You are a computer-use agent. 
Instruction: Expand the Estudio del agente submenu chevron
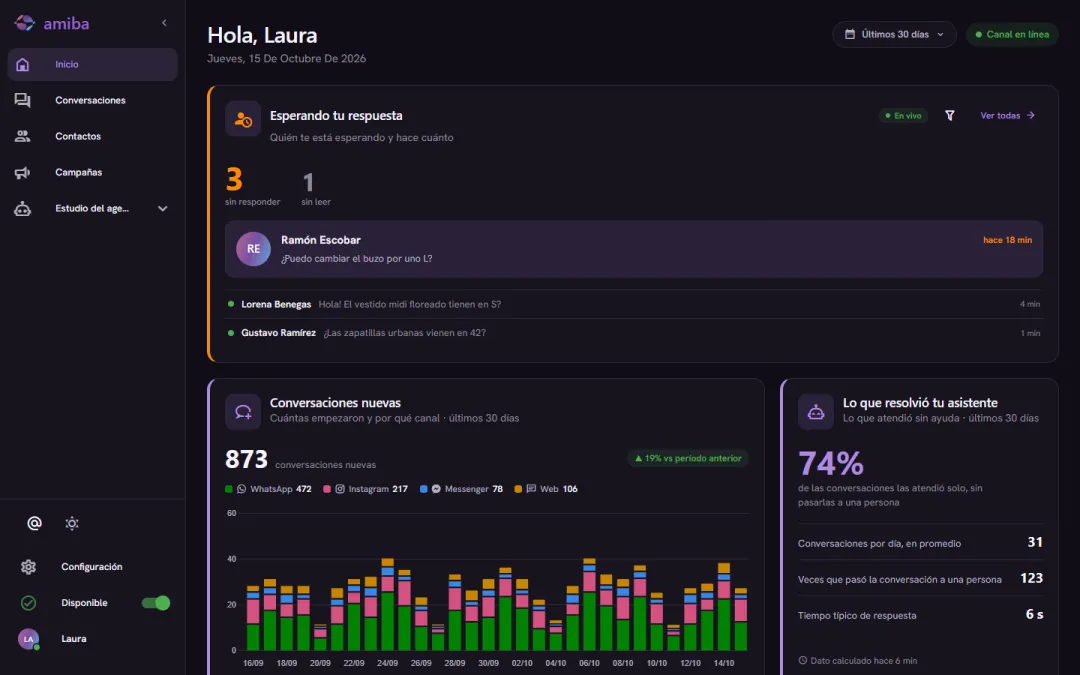pyautogui.click(x=163, y=209)
